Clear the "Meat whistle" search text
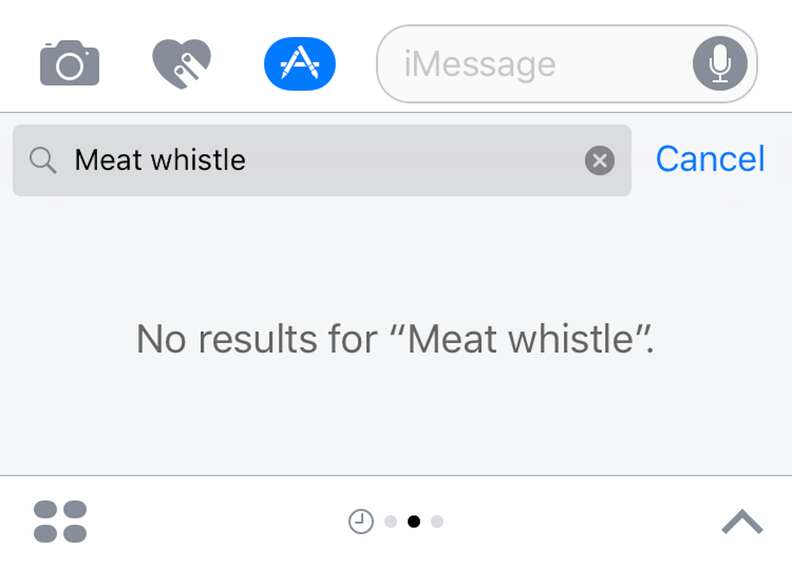Image resolution: width=792 pixels, height=568 pixels. [x=599, y=160]
